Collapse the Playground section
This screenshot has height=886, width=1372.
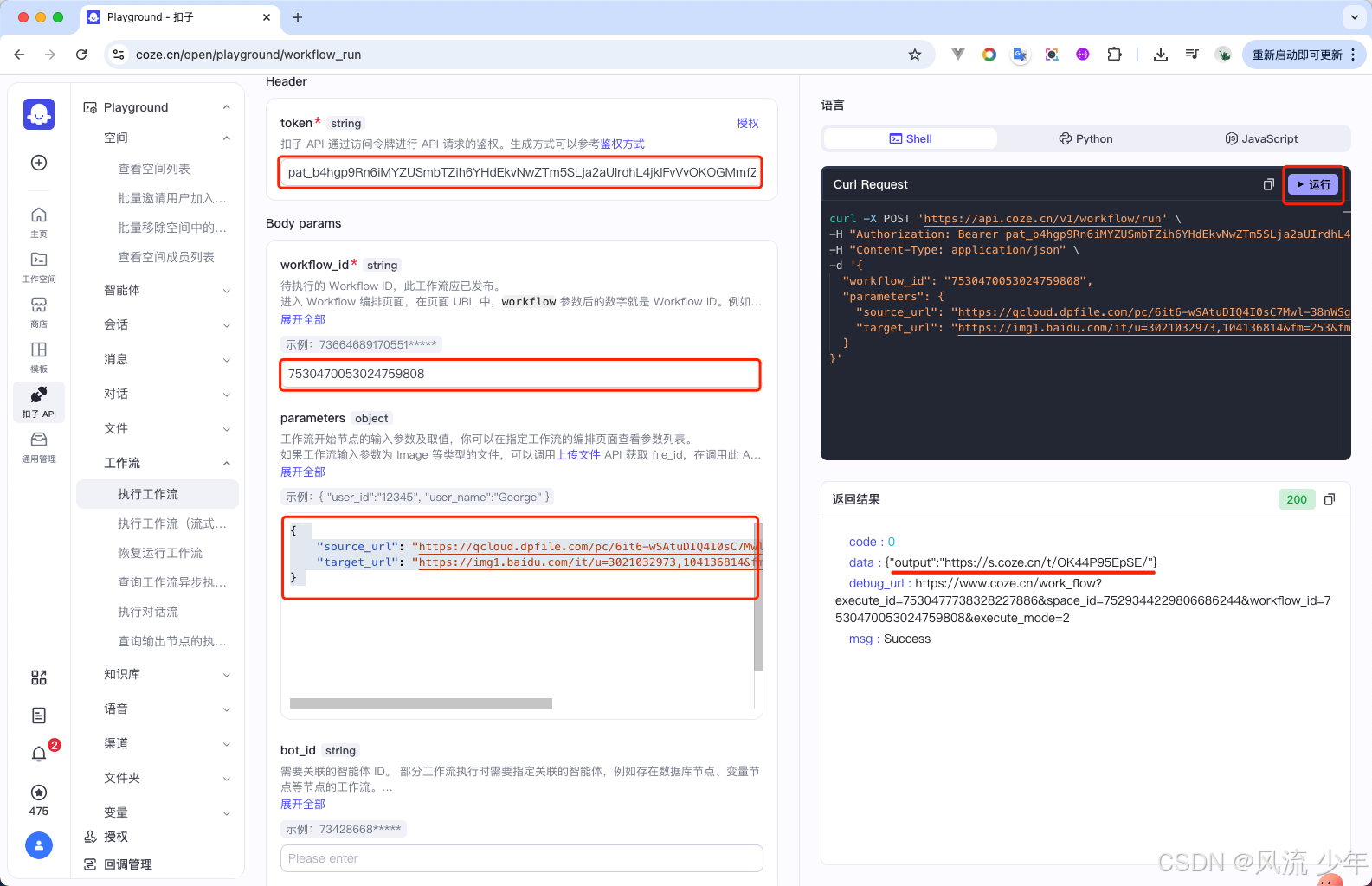pyautogui.click(x=226, y=107)
